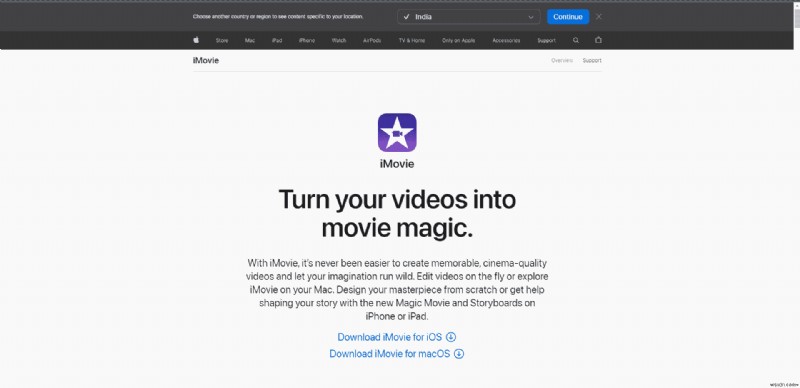Image resolution: width=800 pixels, height=388 pixels.
Task: Open the Mac menu
Action: [250, 40]
